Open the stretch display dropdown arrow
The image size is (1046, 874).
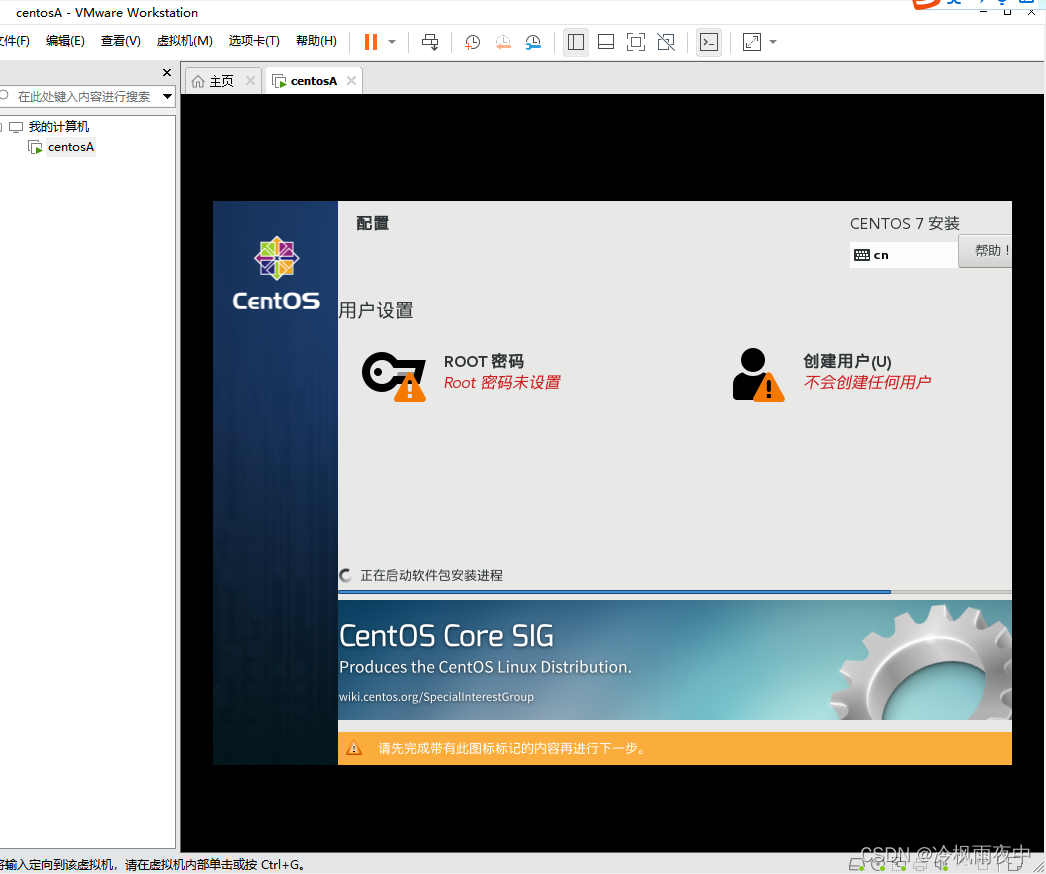773,42
